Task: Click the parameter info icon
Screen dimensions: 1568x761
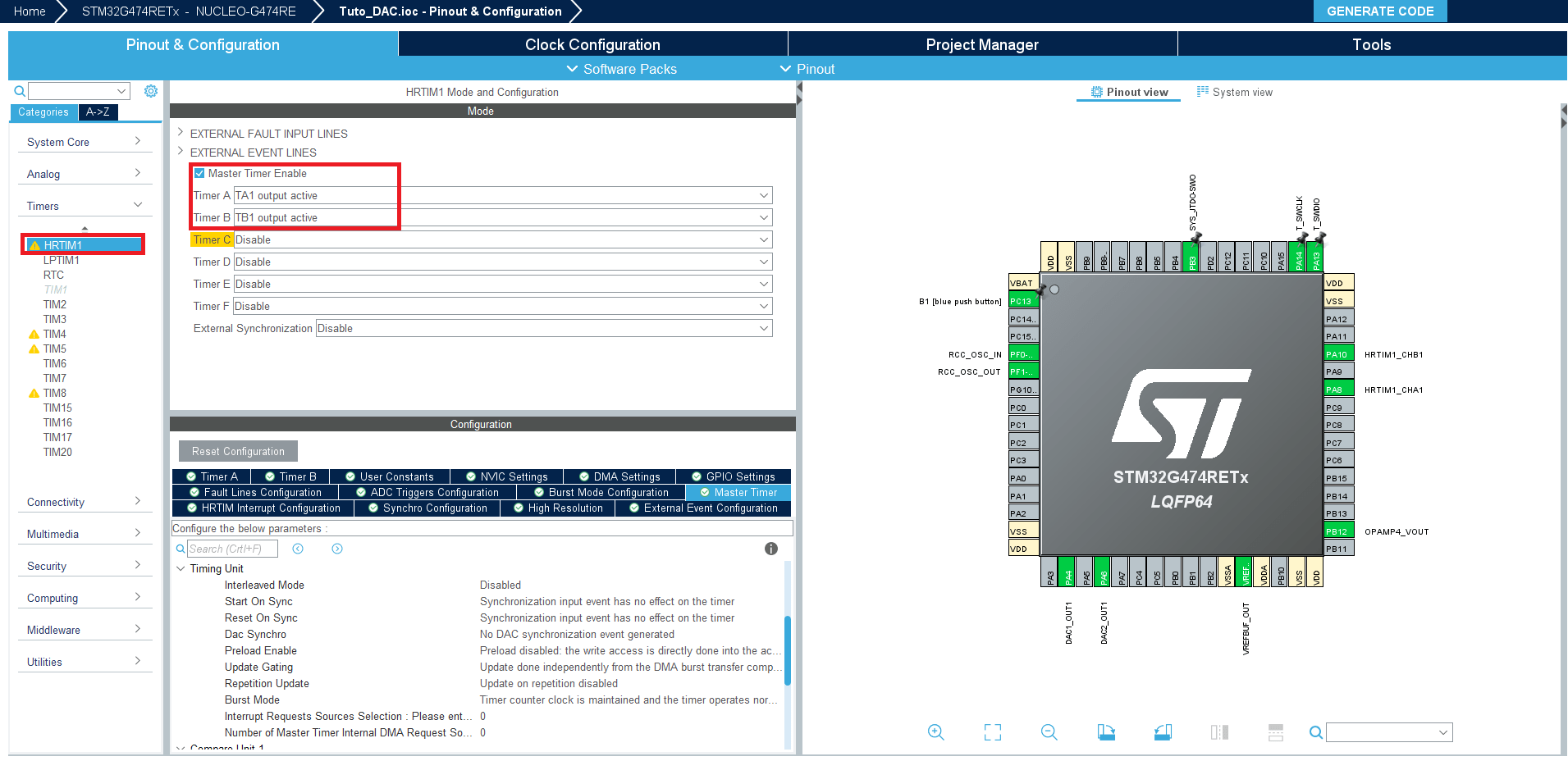Action: coord(771,549)
